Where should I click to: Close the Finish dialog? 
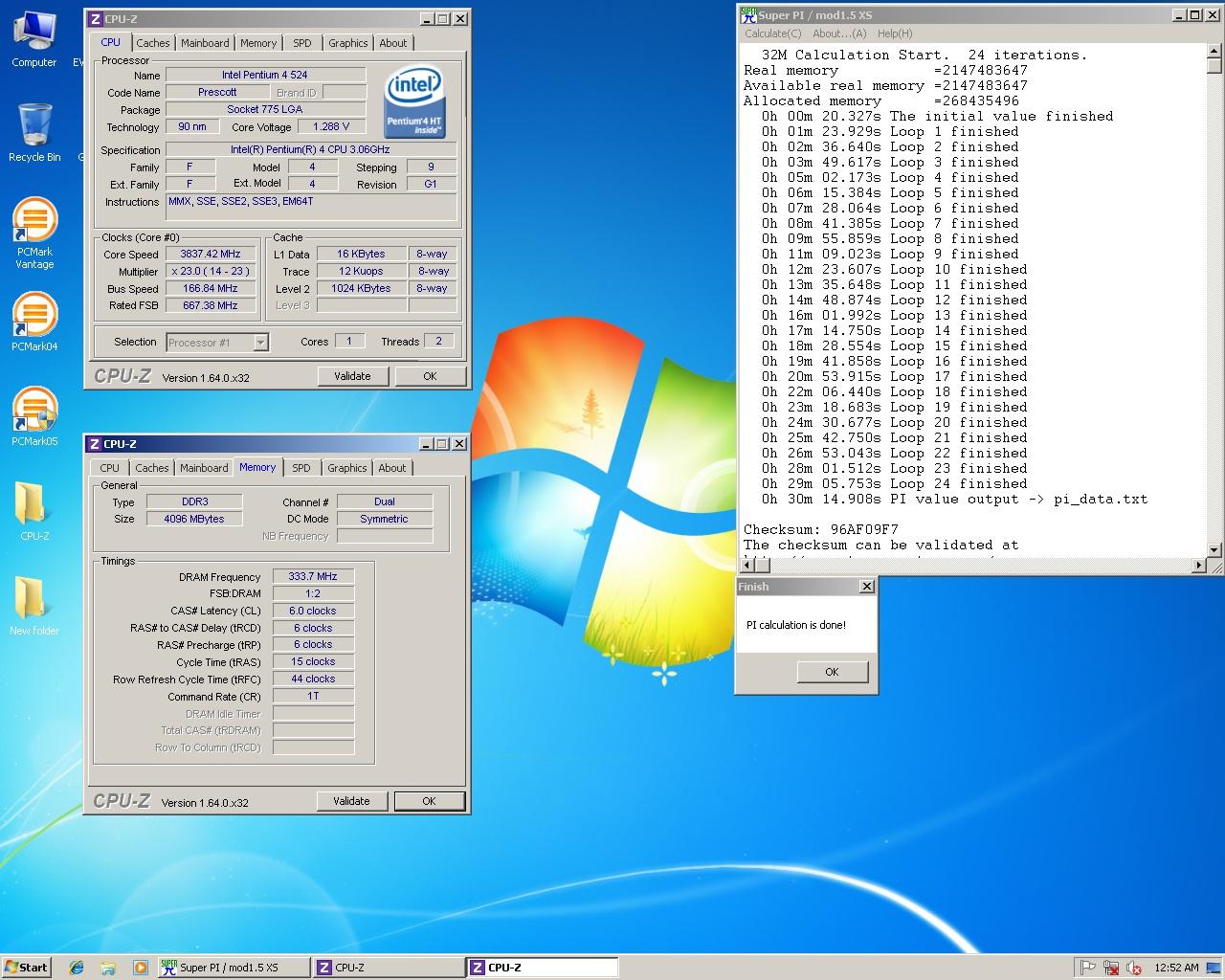tap(866, 587)
